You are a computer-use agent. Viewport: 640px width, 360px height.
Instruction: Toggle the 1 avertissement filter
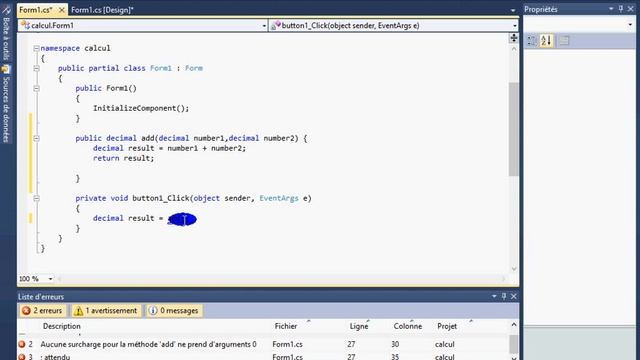[106, 311]
